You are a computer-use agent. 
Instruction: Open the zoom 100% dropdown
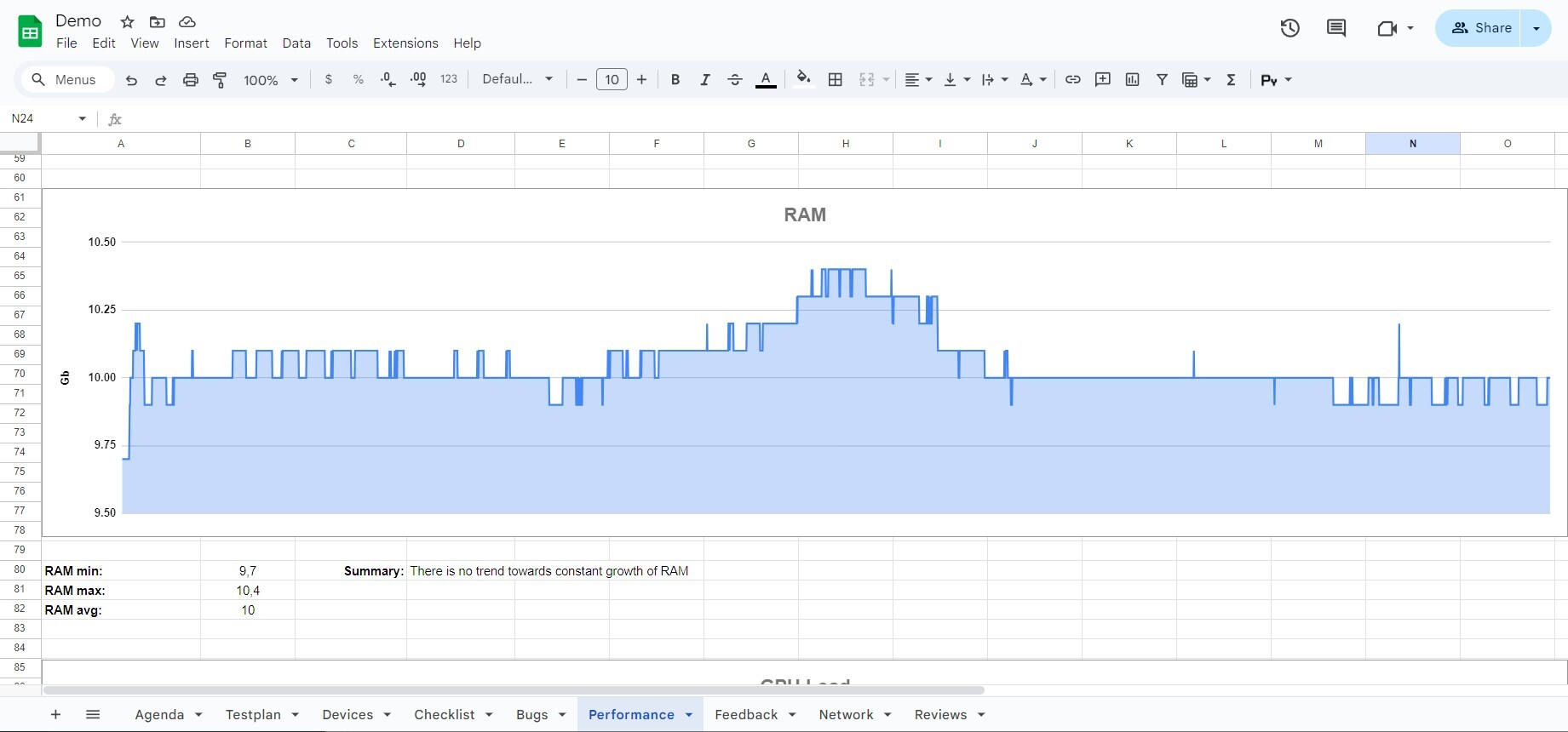(270, 80)
